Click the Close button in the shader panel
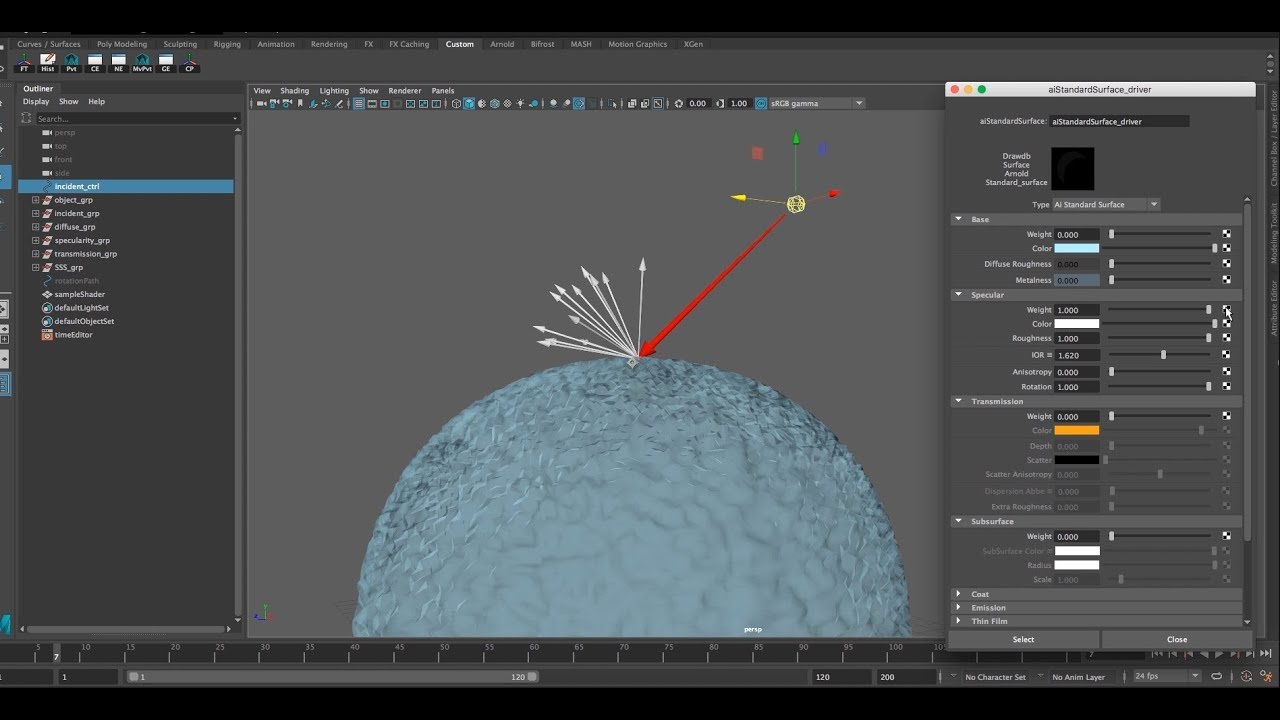Image resolution: width=1280 pixels, height=720 pixels. (x=1177, y=639)
